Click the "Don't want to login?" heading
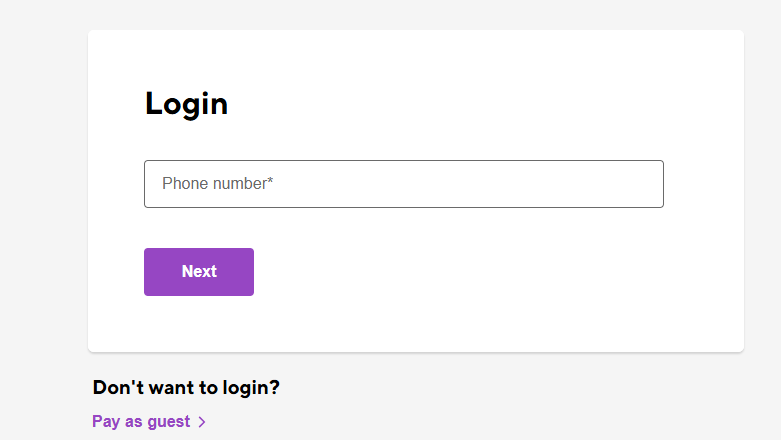This screenshot has height=440, width=781. pyautogui.click(x=186, y=388)
